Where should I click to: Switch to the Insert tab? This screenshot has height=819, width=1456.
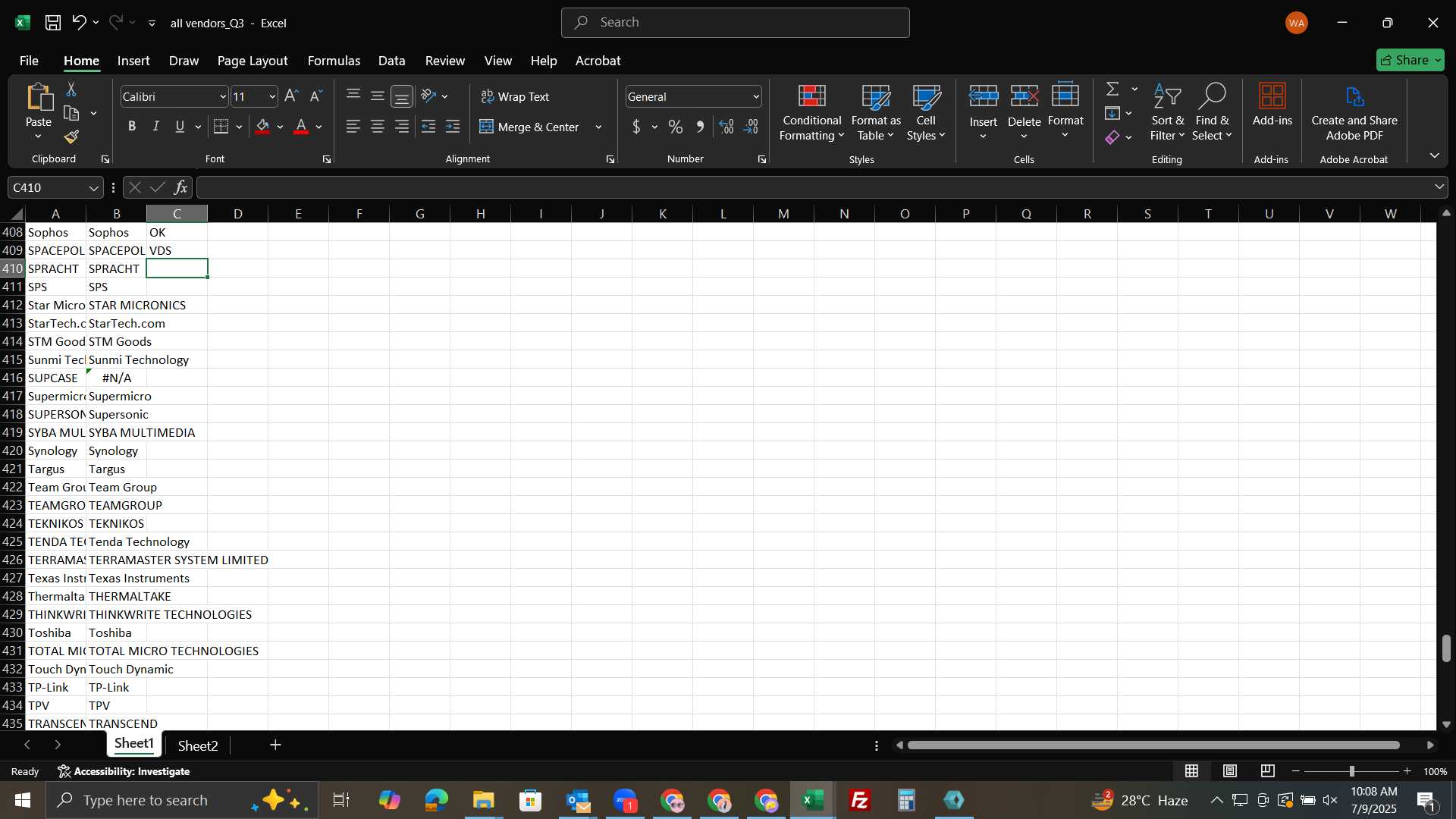coord(133,61)
